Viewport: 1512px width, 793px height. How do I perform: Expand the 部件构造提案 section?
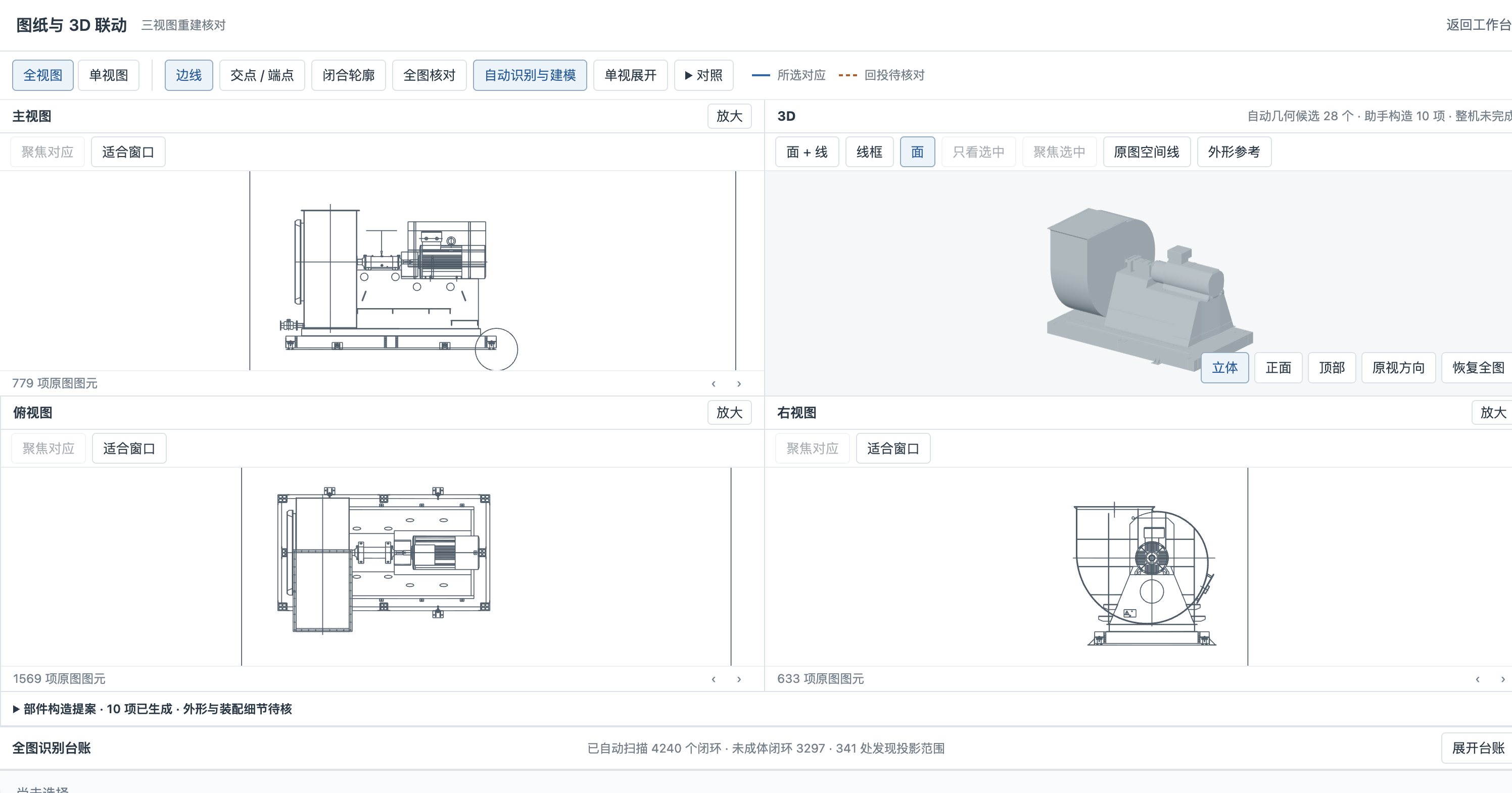click(152, 709)
